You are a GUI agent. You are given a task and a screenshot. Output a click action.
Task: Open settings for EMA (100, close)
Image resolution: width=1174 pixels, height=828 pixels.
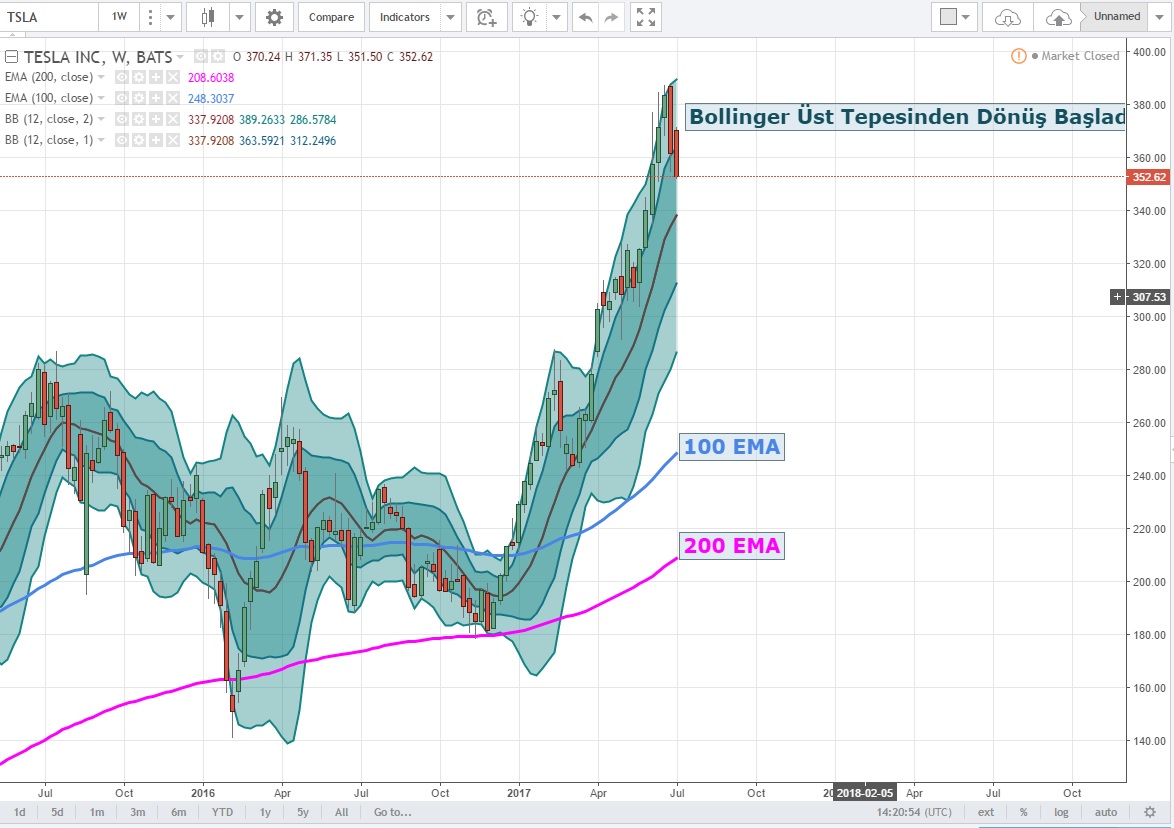(139, 98)
